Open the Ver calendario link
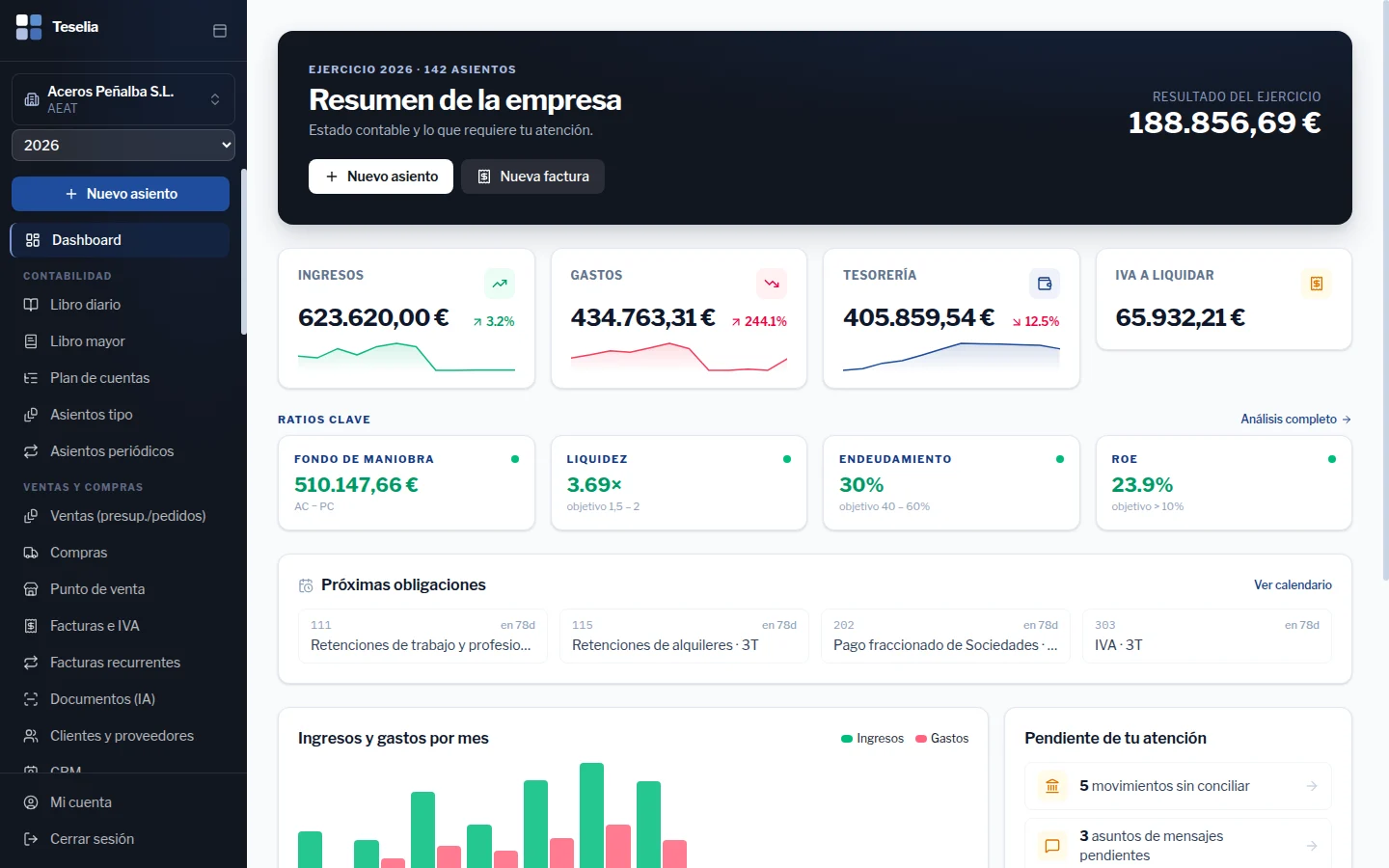This screenshot has height=868, width=1389. pos(1293,585)
